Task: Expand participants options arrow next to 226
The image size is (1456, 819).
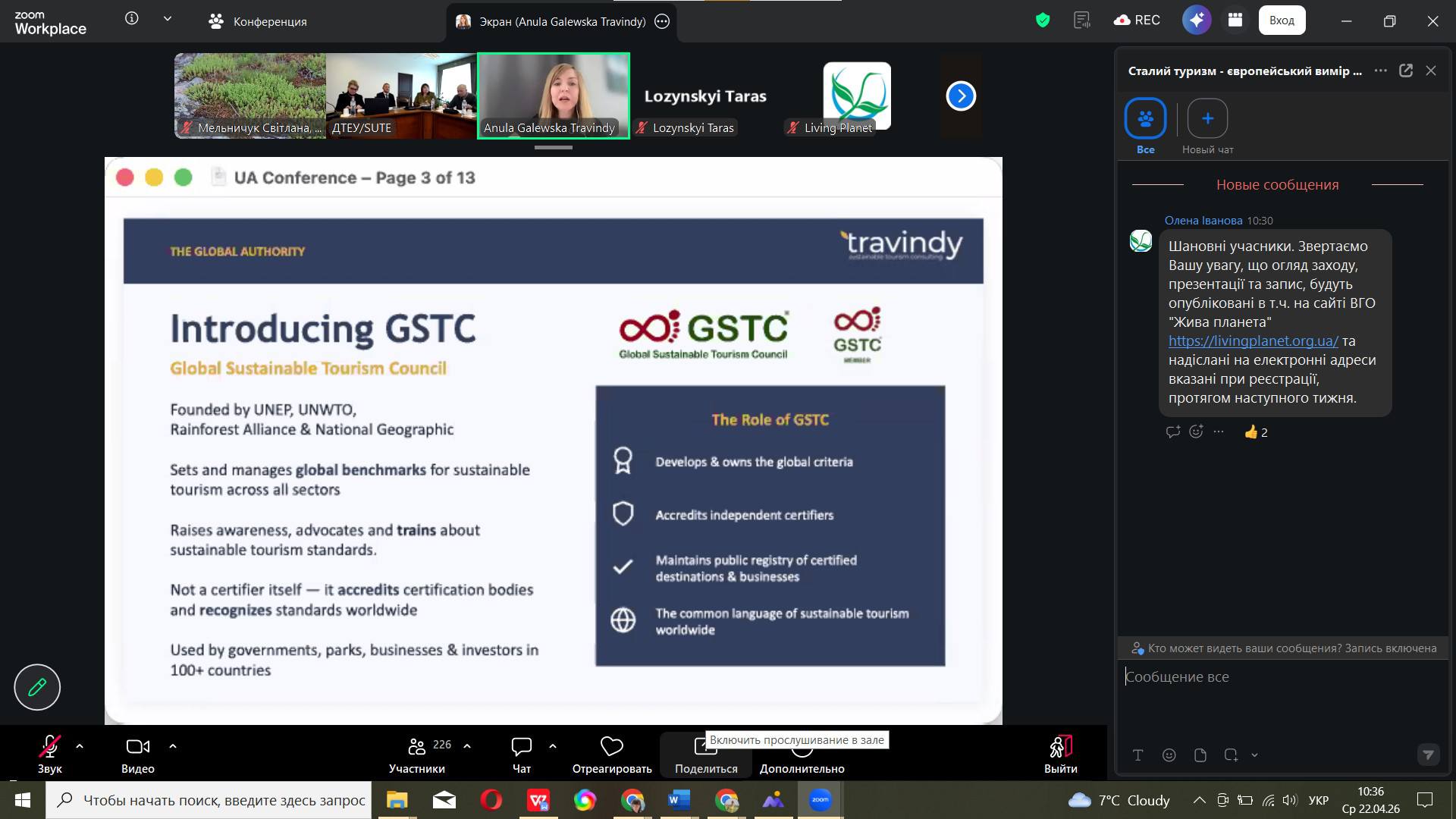Action: point(467,746)
